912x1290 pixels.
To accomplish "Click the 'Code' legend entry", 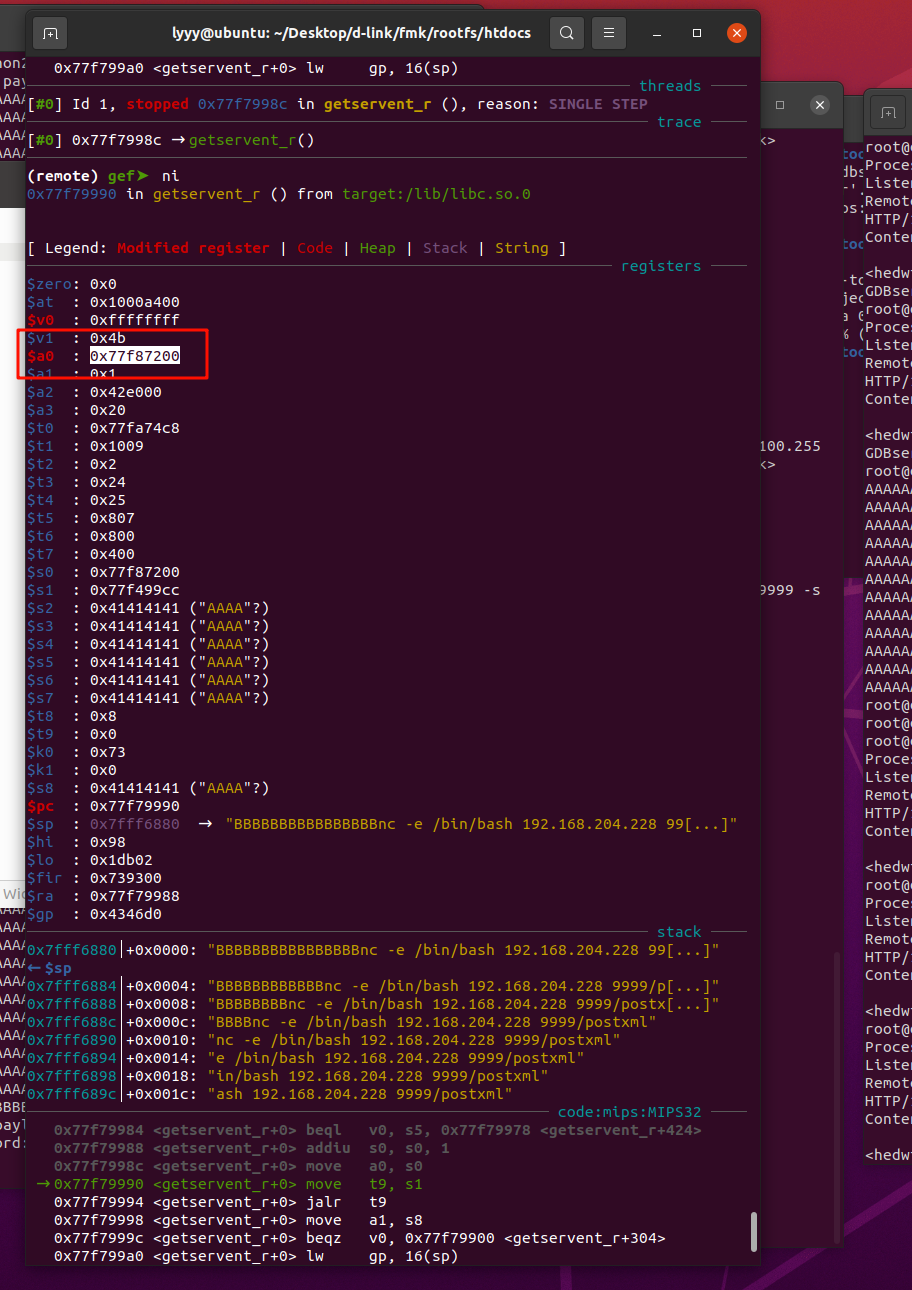I will coord(315,248).
